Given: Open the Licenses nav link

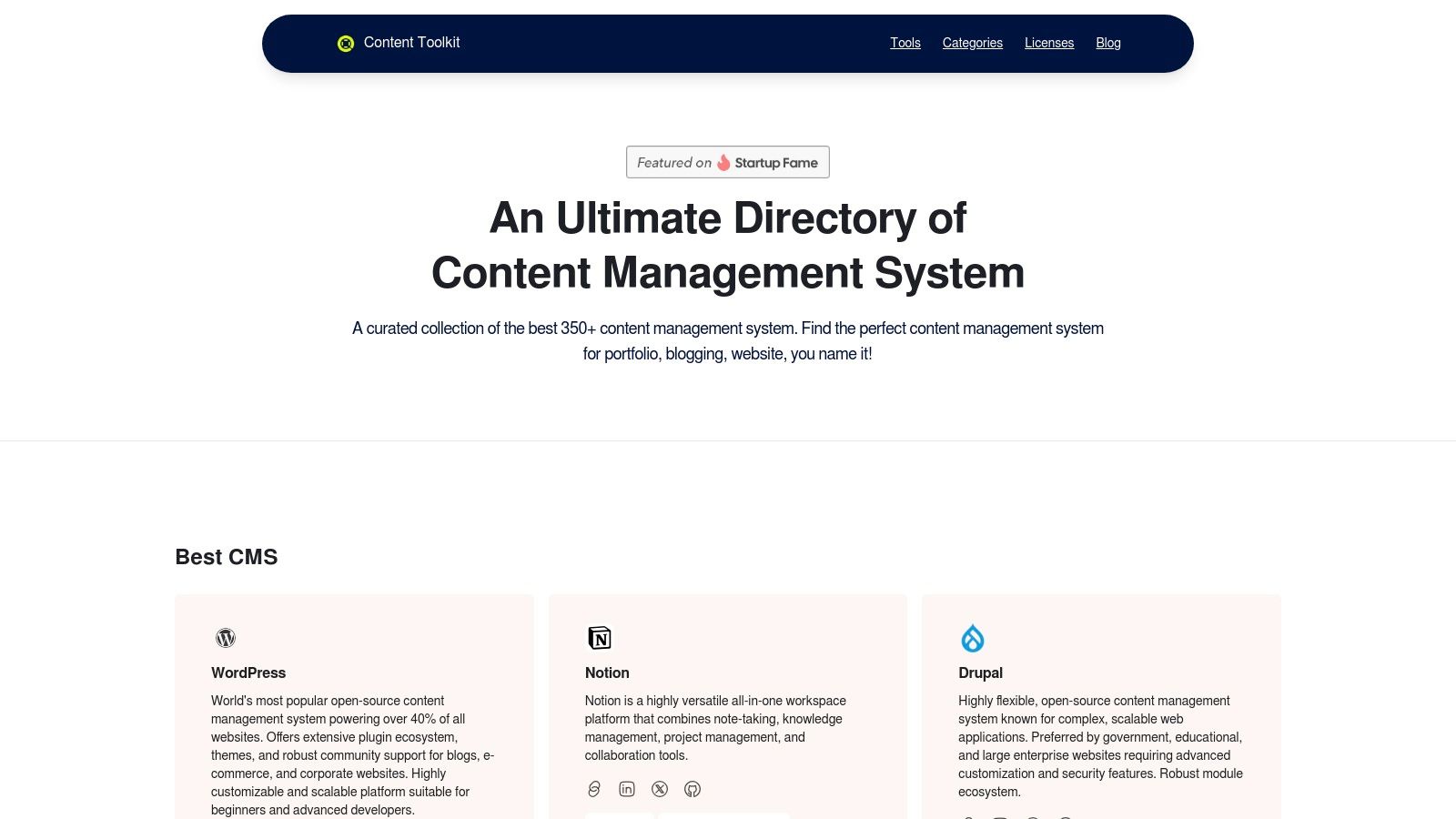Looking at the screenshot, I should 1049,43.
